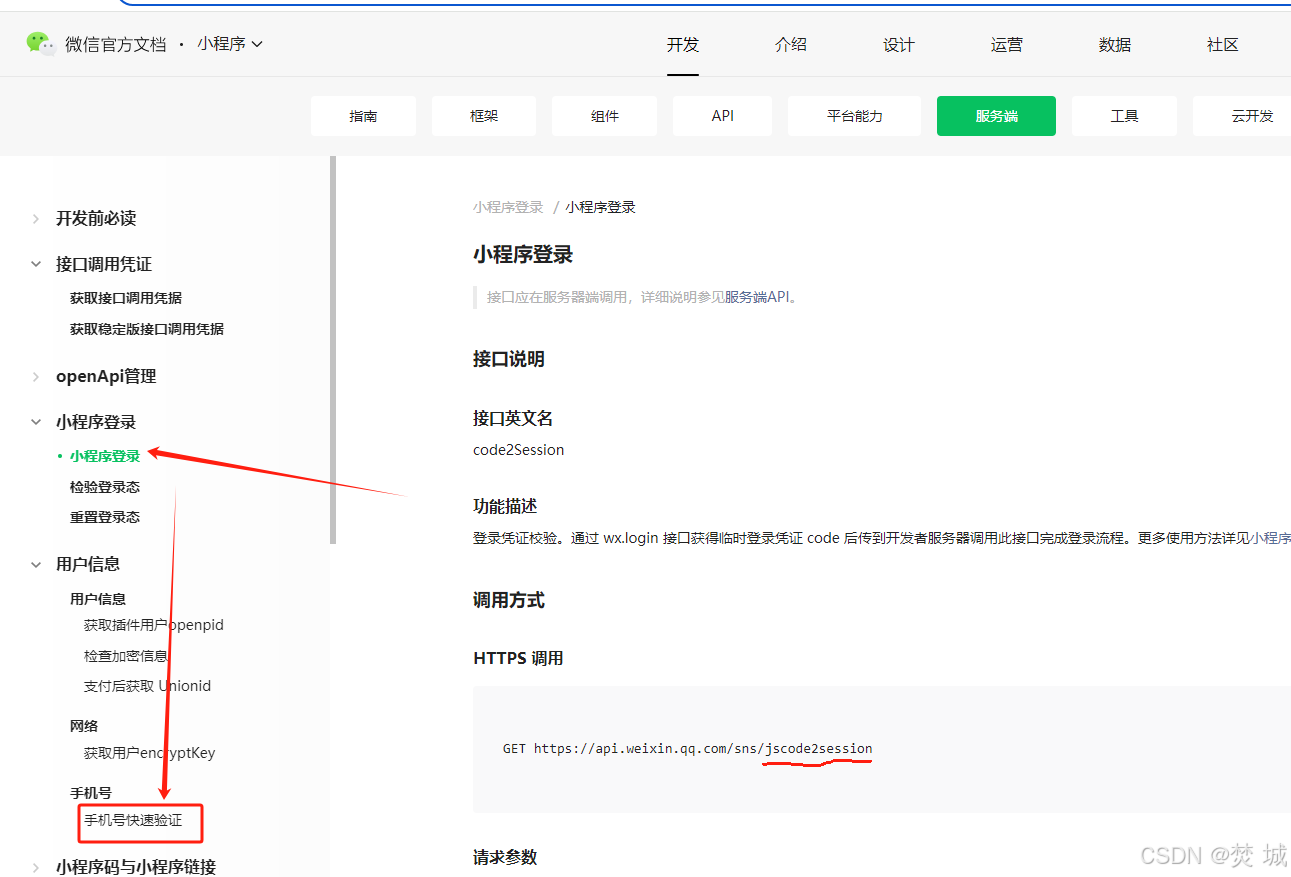Click the sidebar vertical scrollbar
Viewport: 1291px width, 877px height.
pyautogui.click(x=333, y=350)
